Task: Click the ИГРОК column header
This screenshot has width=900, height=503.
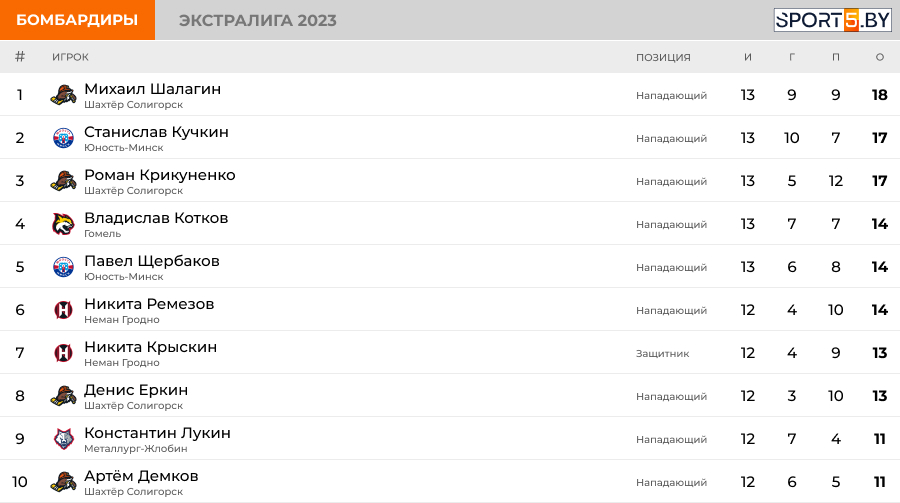Action: (70, 57)
